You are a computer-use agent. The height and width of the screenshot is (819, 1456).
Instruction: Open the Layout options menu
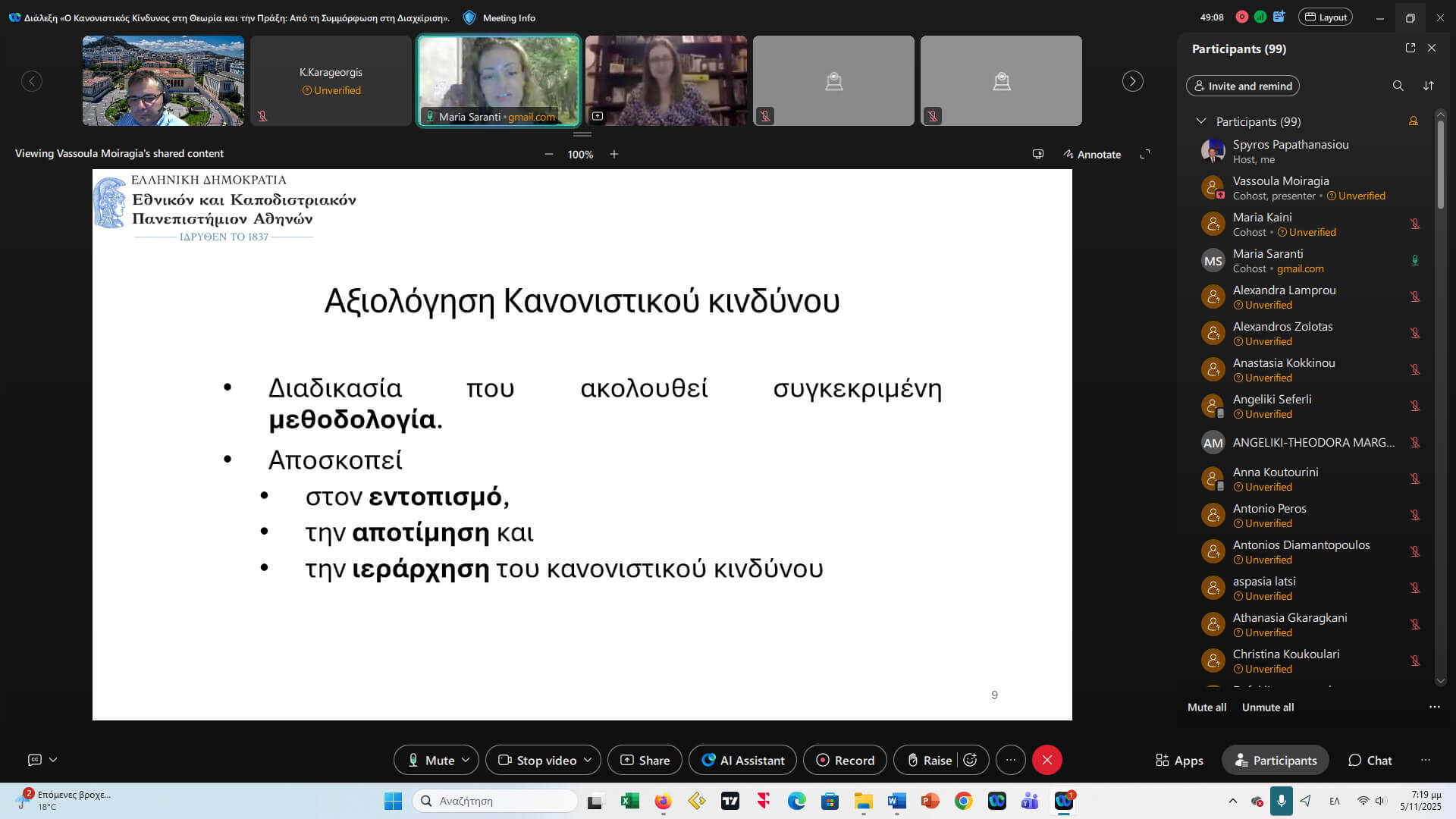pos(1326,16)
